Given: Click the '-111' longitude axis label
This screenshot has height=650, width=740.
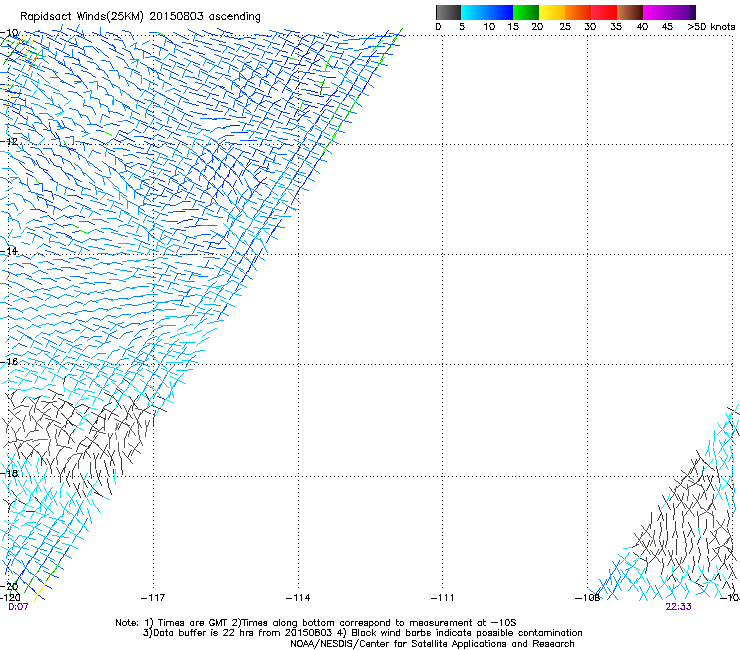Looking at the screenshot, I should [x=442, y=598].
